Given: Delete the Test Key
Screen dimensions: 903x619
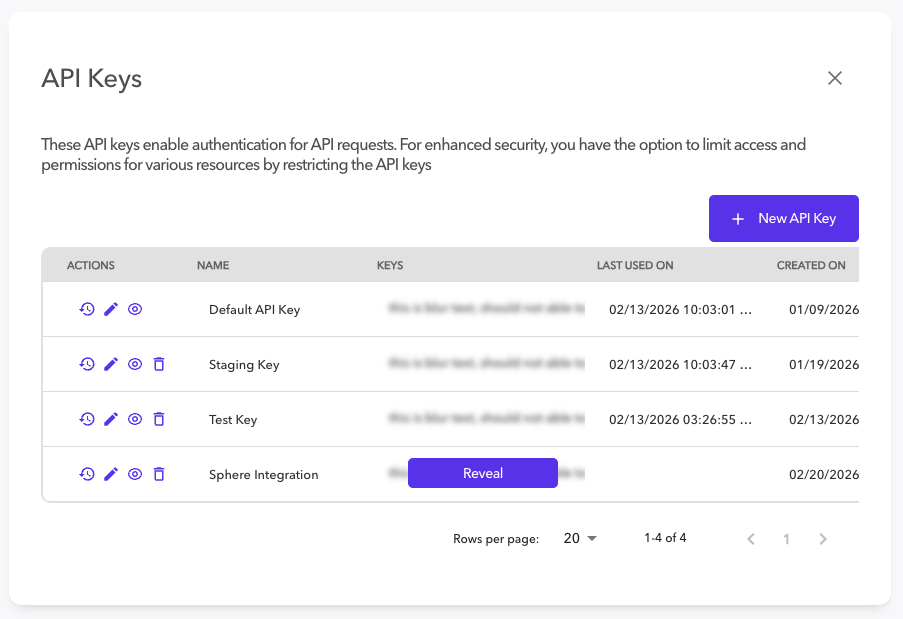Looking at the screenshot, I should point(159,420).
